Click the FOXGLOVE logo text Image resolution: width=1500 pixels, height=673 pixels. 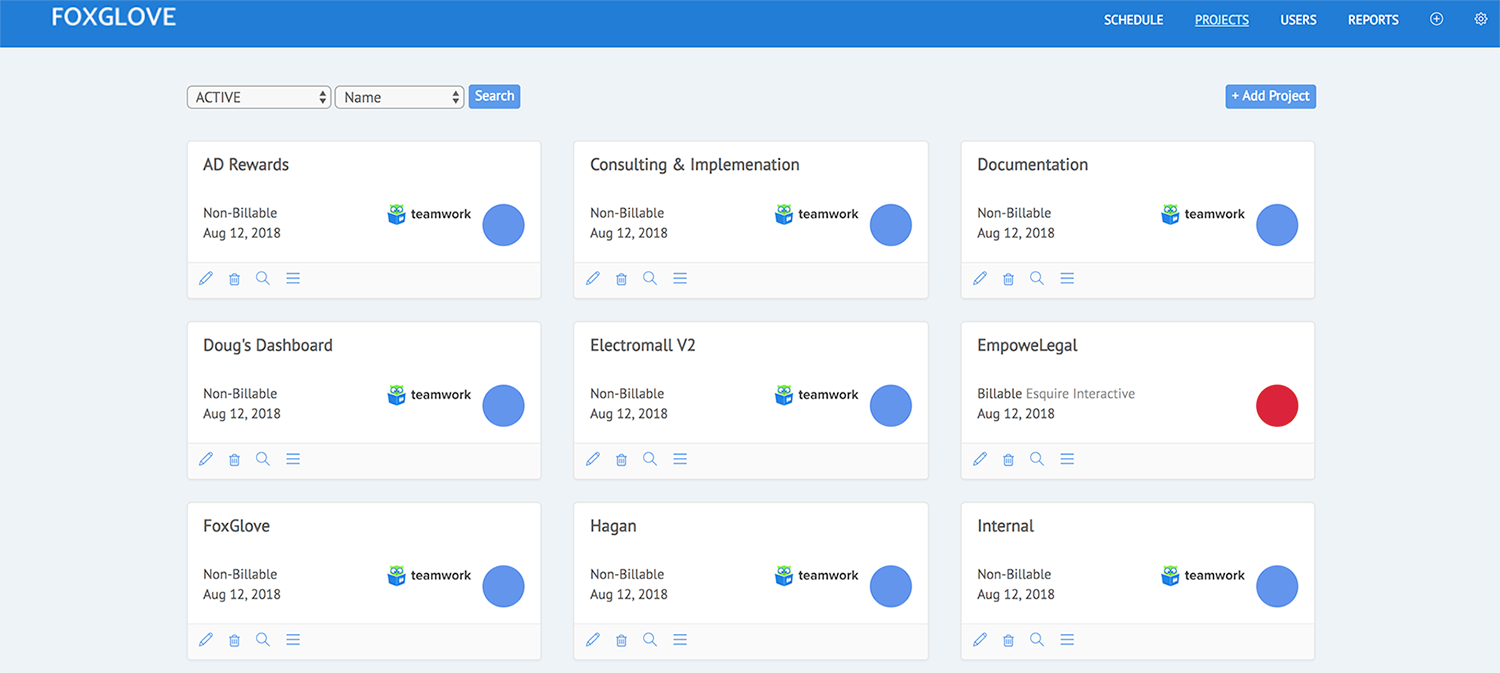click(x=114, y=17)
